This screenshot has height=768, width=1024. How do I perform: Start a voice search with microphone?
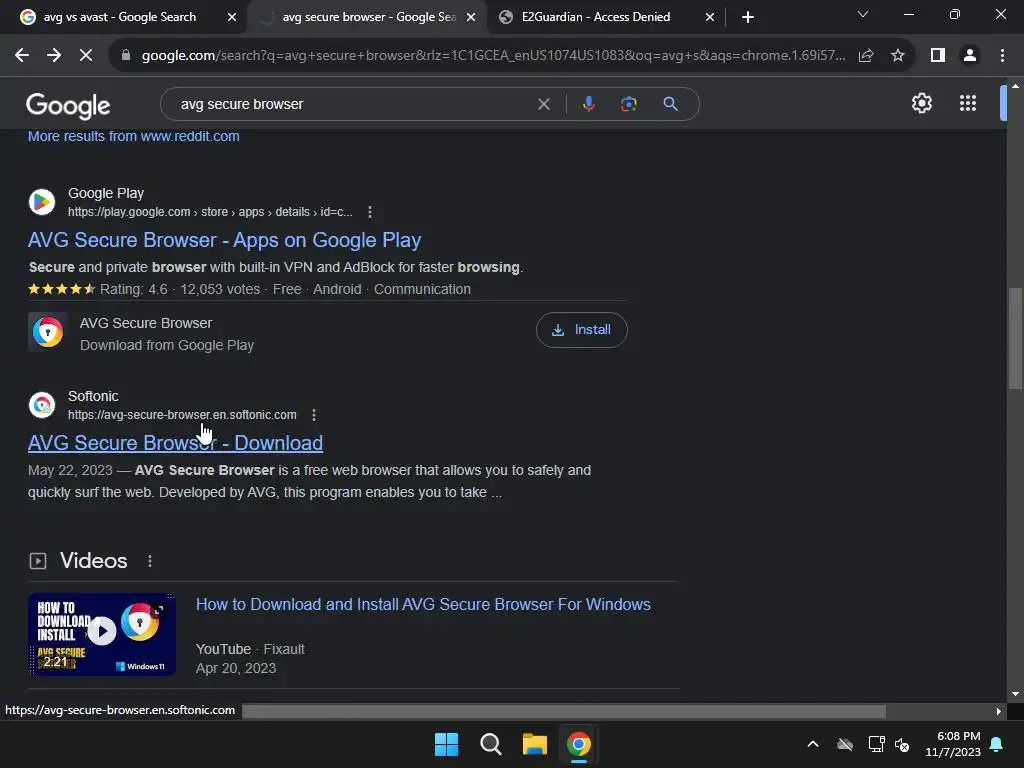click(588, 104)
